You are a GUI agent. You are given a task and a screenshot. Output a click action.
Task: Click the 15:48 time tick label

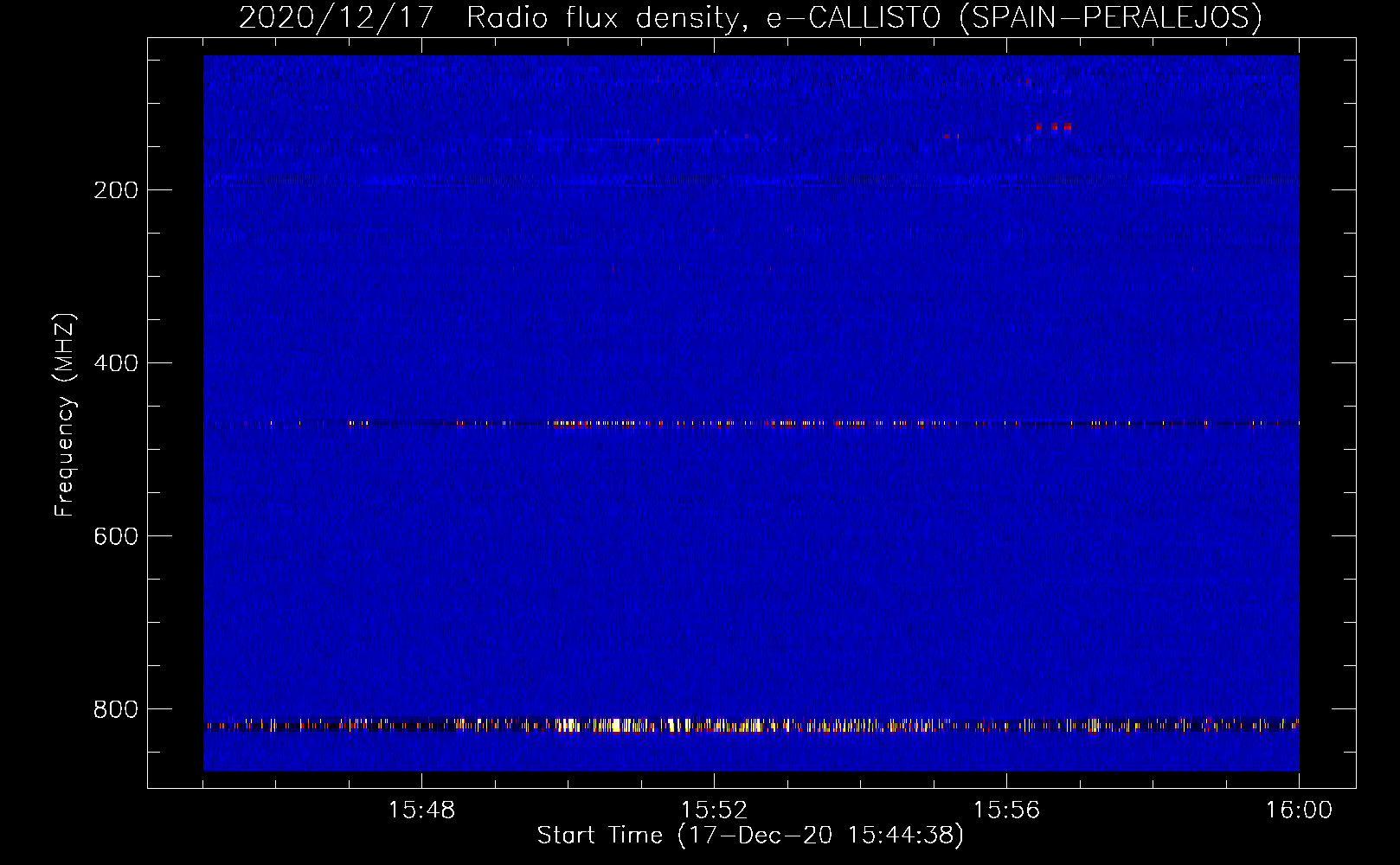(421, 811)
